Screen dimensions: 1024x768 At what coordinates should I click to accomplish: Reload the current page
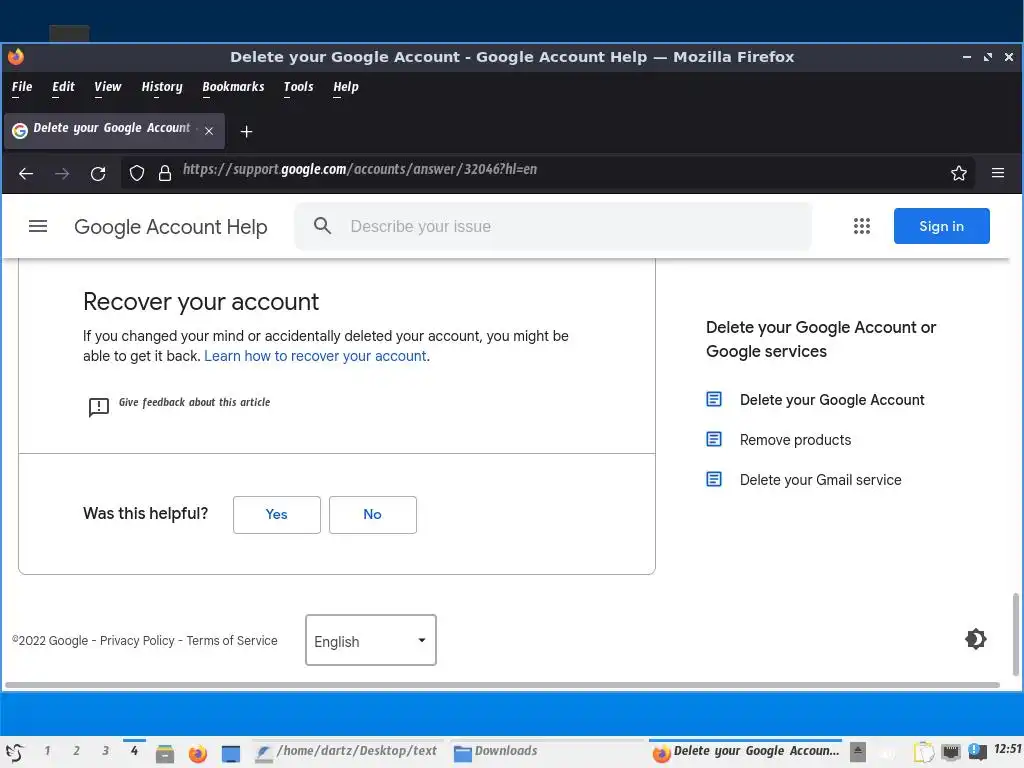click(x=98, y=173)
